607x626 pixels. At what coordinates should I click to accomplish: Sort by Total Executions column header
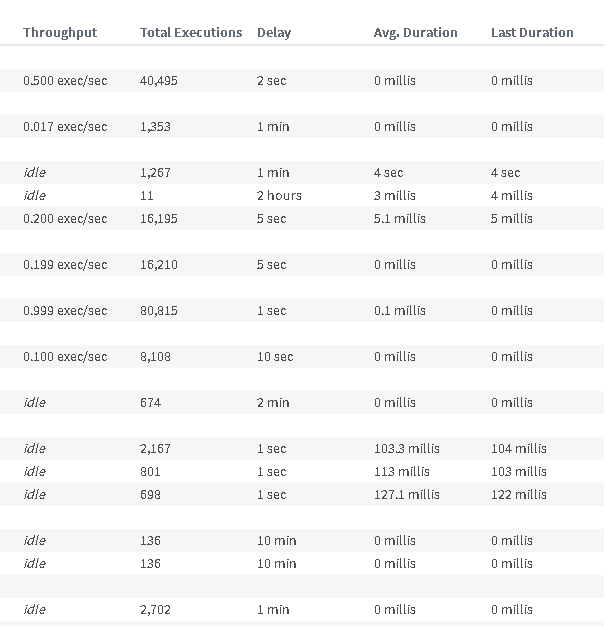191,32
